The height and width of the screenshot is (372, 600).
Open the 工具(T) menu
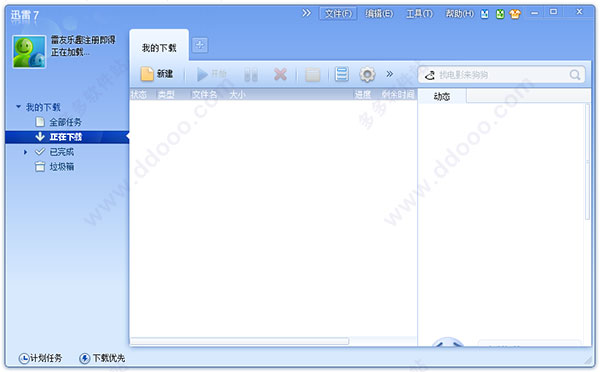coord(419,14)
